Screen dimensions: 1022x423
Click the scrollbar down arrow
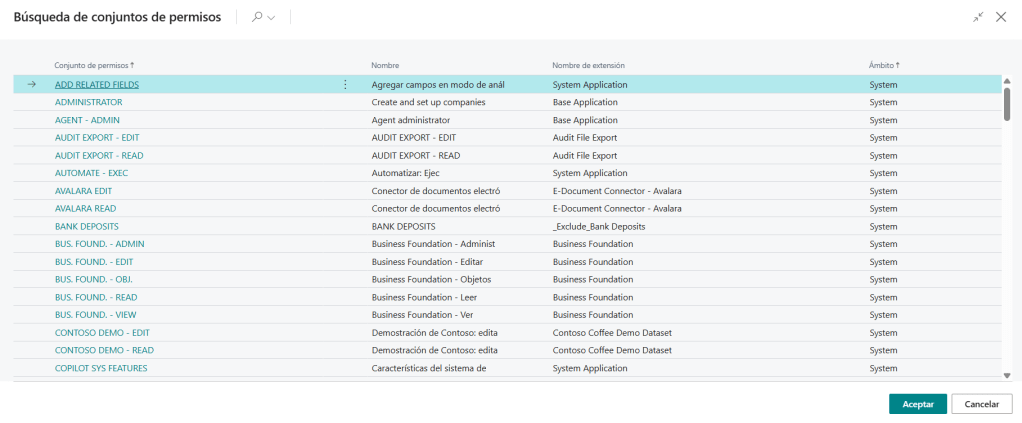1007,375
